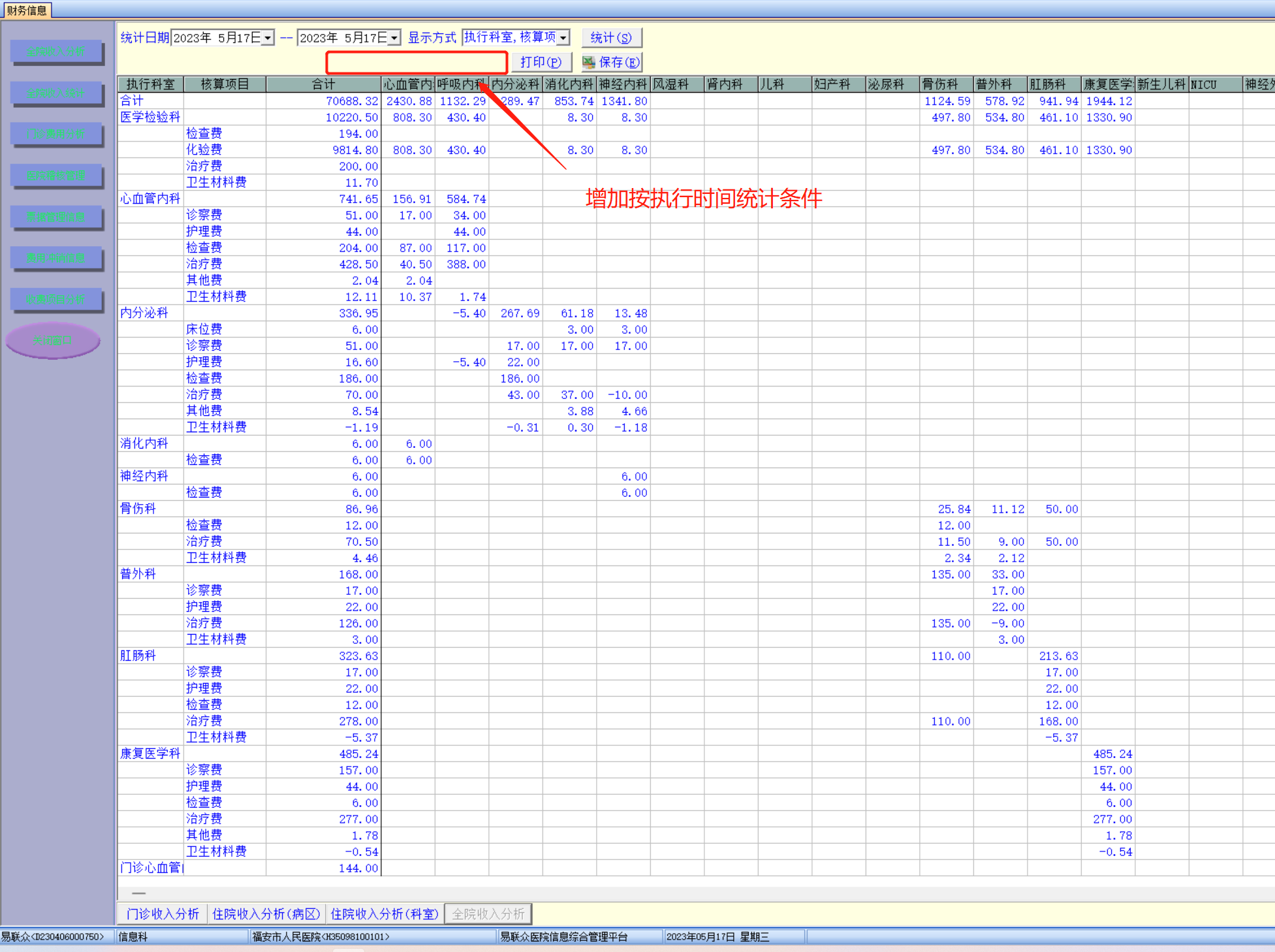Select the 医学检验科 row label

coord(150,117)
